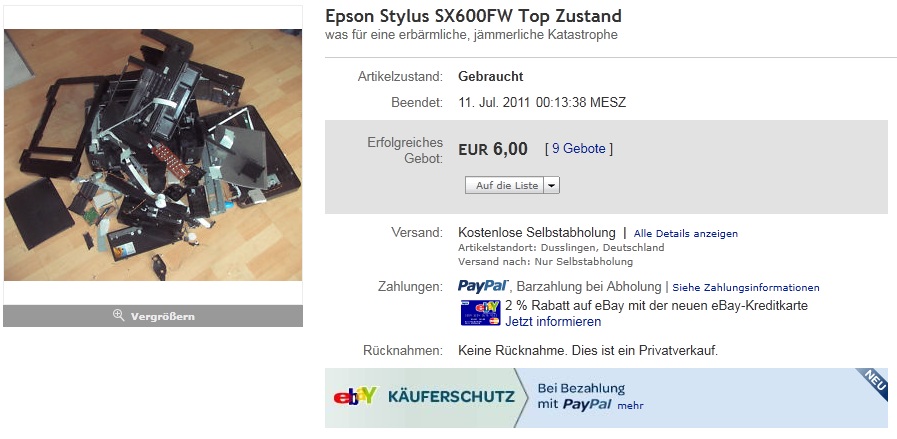897x439 pixels.
Task: Click the Vergrößern bar below the photo
Action: click(153, 316)
